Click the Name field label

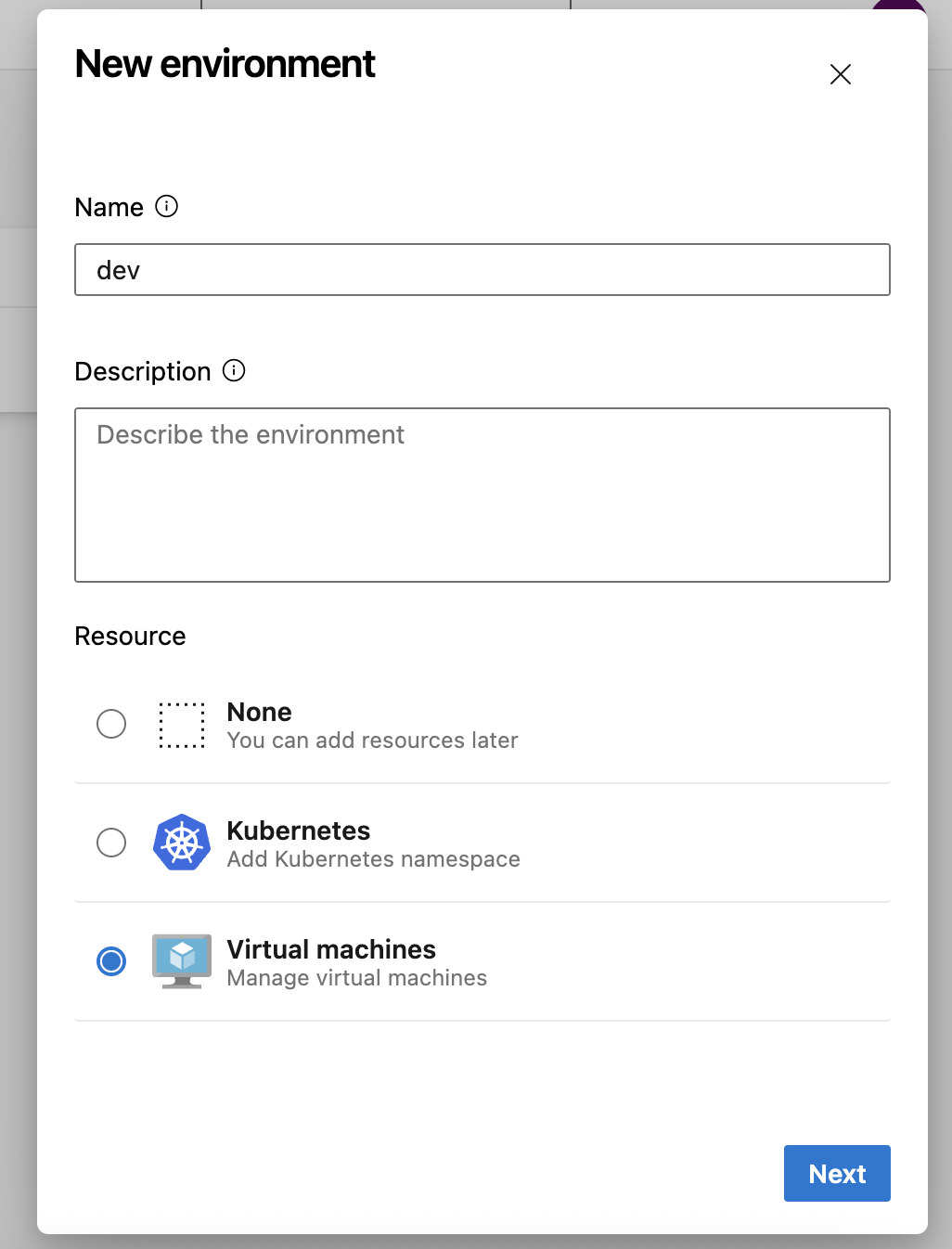click(109, 207)
